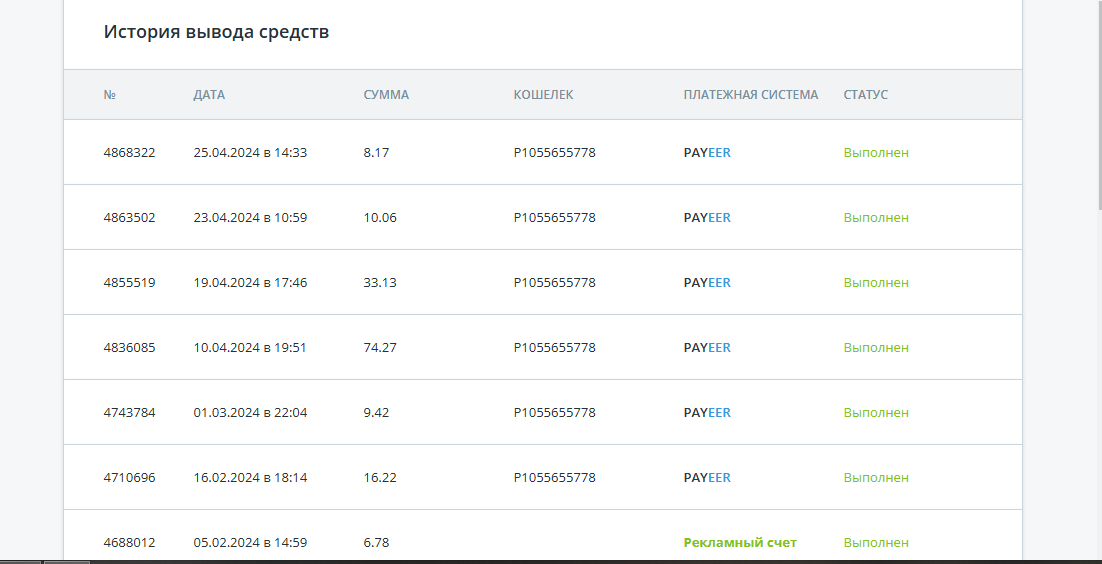Click the PAYEER logo for 19.04.2024 withdrawal
Viewport: 1102px width, 564px height.
[707, 283]
